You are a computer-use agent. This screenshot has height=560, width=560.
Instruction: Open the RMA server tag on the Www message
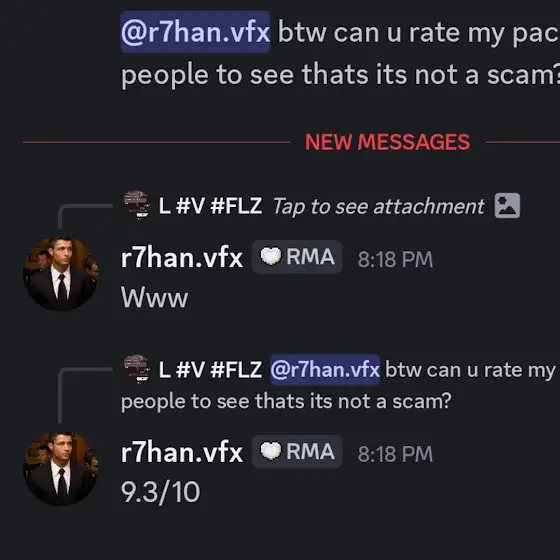[297, 257]
